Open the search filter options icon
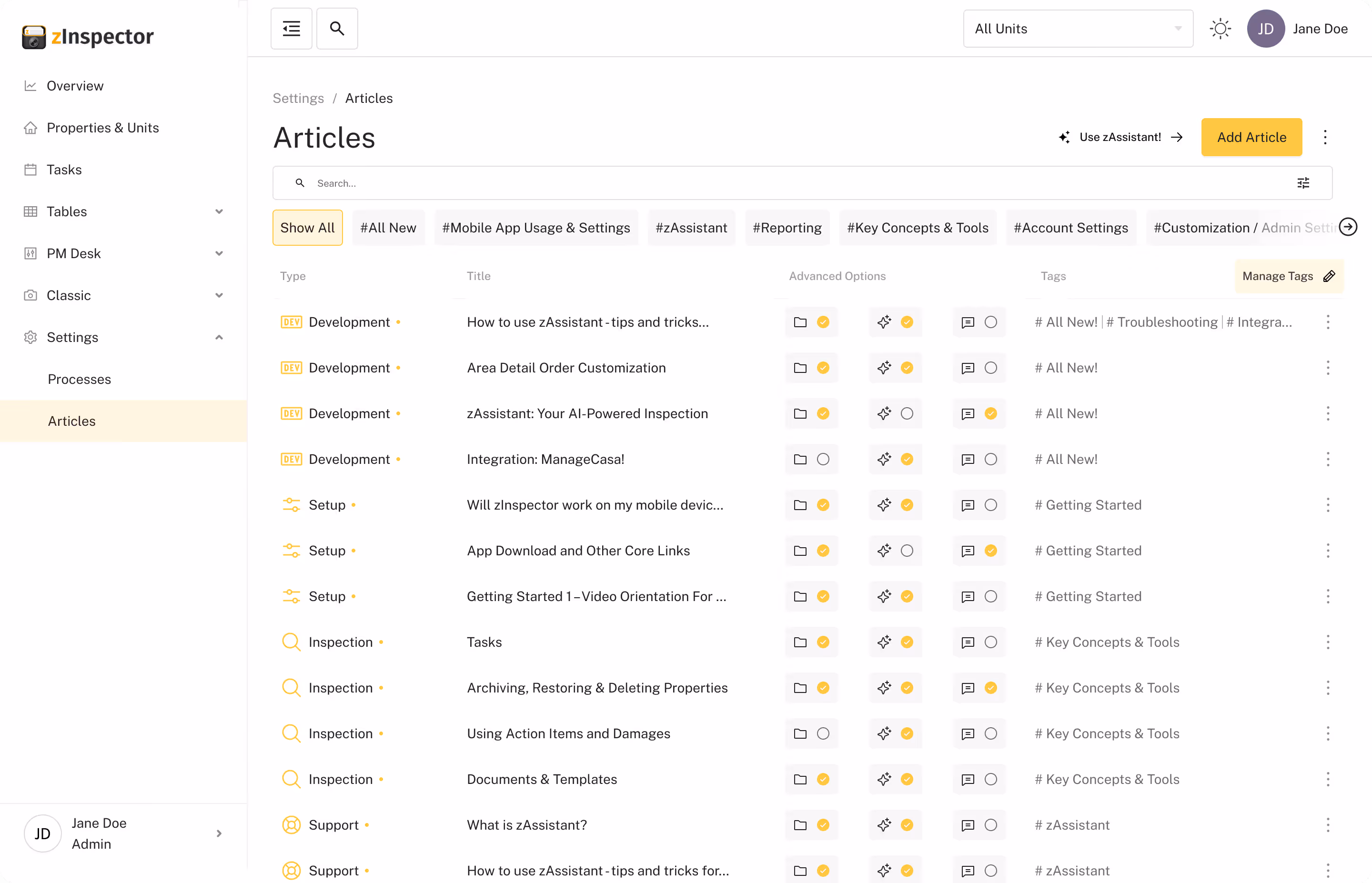Viewport: 1372px width, 883px height. (1302, 183)
